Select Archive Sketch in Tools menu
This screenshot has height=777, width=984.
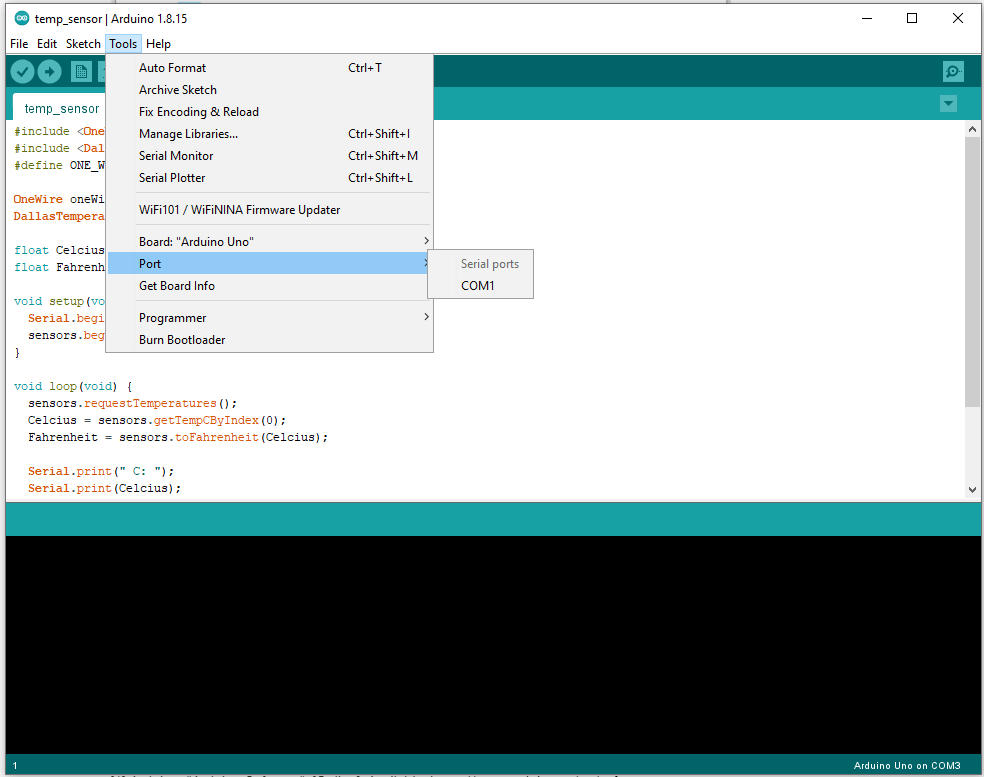[x=178, y=90]
